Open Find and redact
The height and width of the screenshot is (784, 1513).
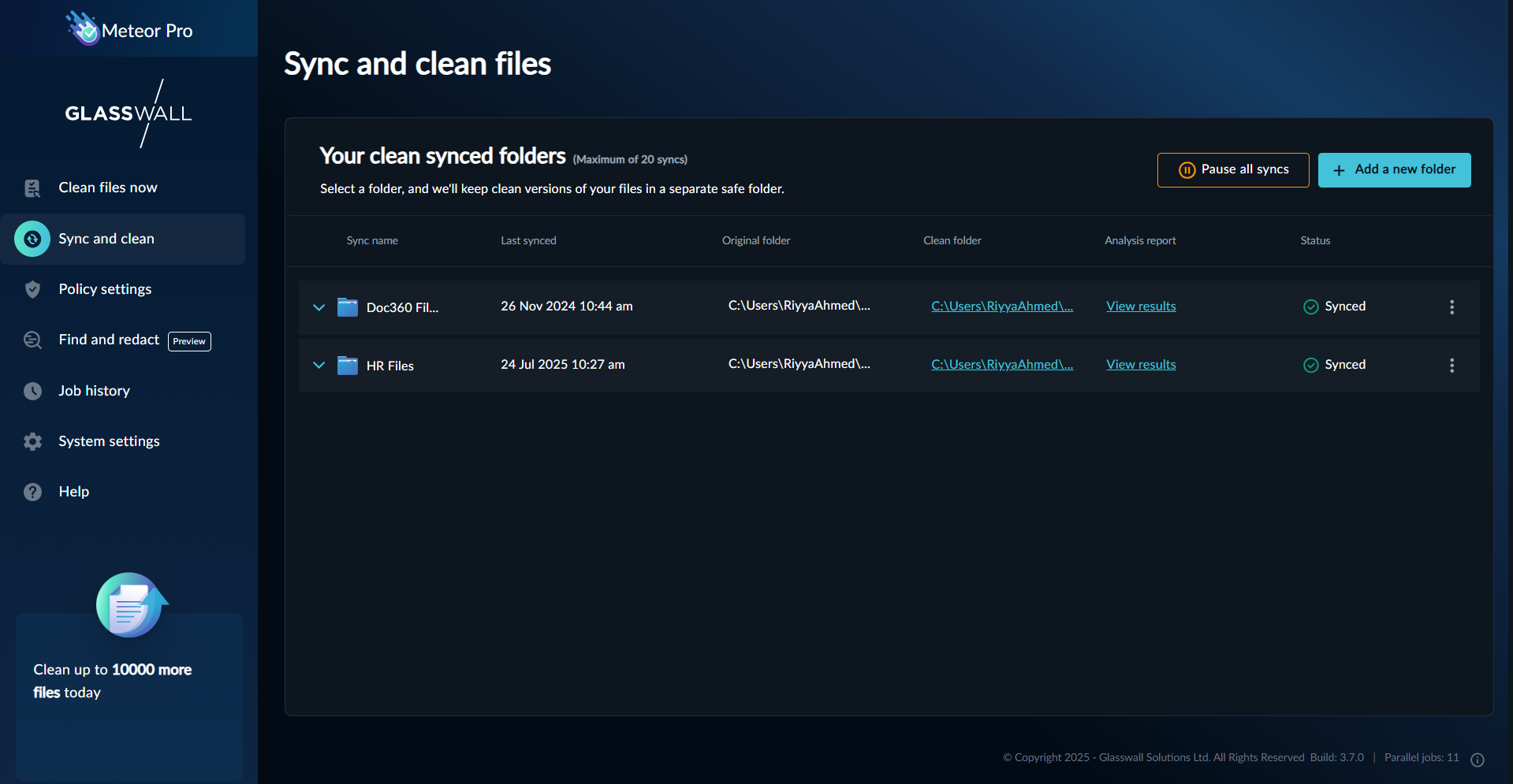click(109, 340)
